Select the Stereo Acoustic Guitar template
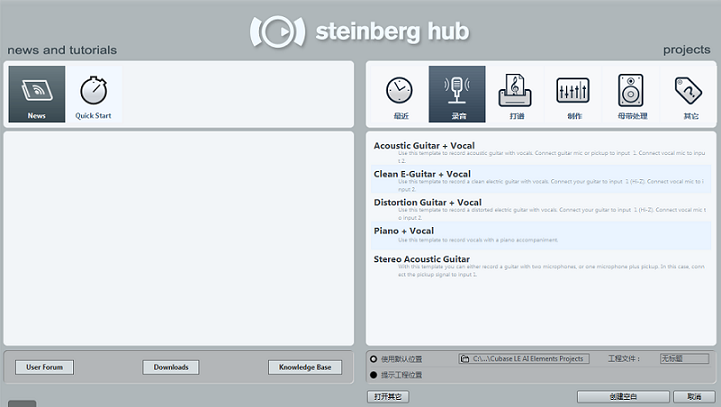Viewport: 721px width, 407px height. (x=421, y=258)
